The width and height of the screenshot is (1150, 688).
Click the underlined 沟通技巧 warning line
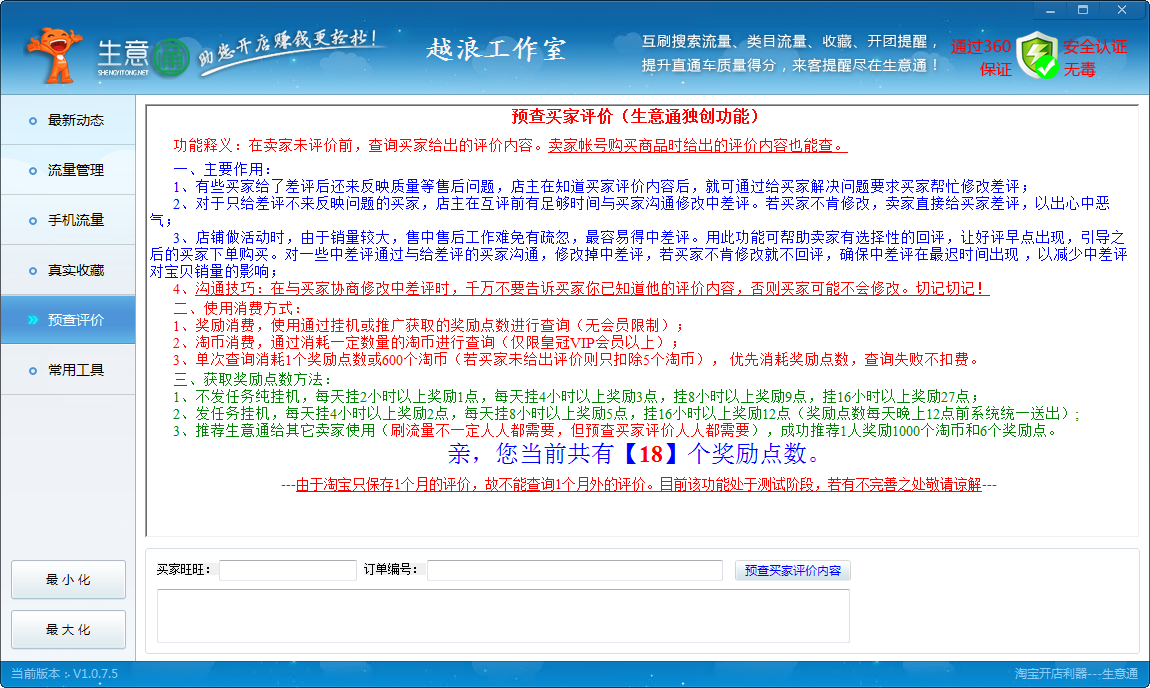pos(592,288)
